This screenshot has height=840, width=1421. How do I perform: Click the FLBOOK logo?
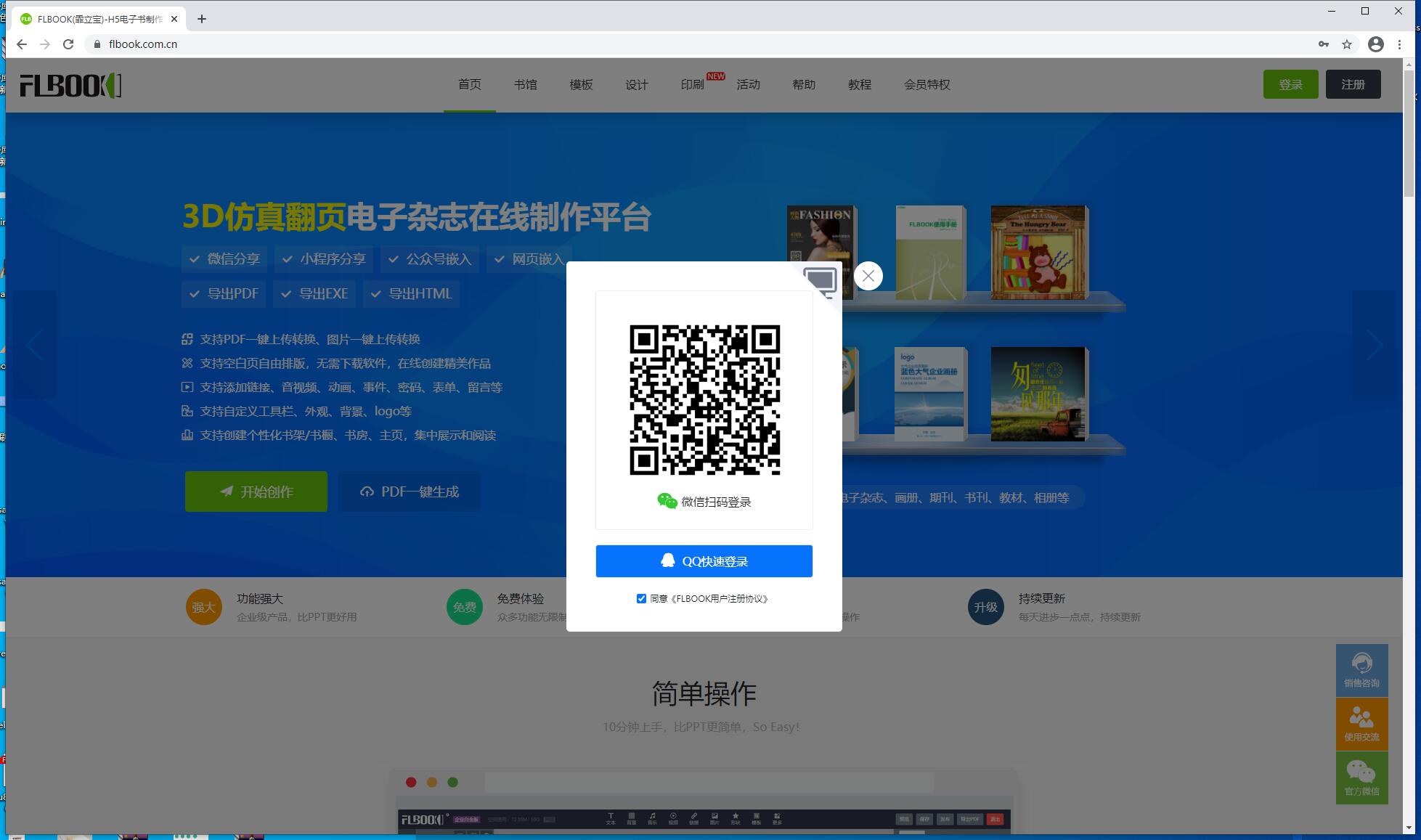(70, 86)
